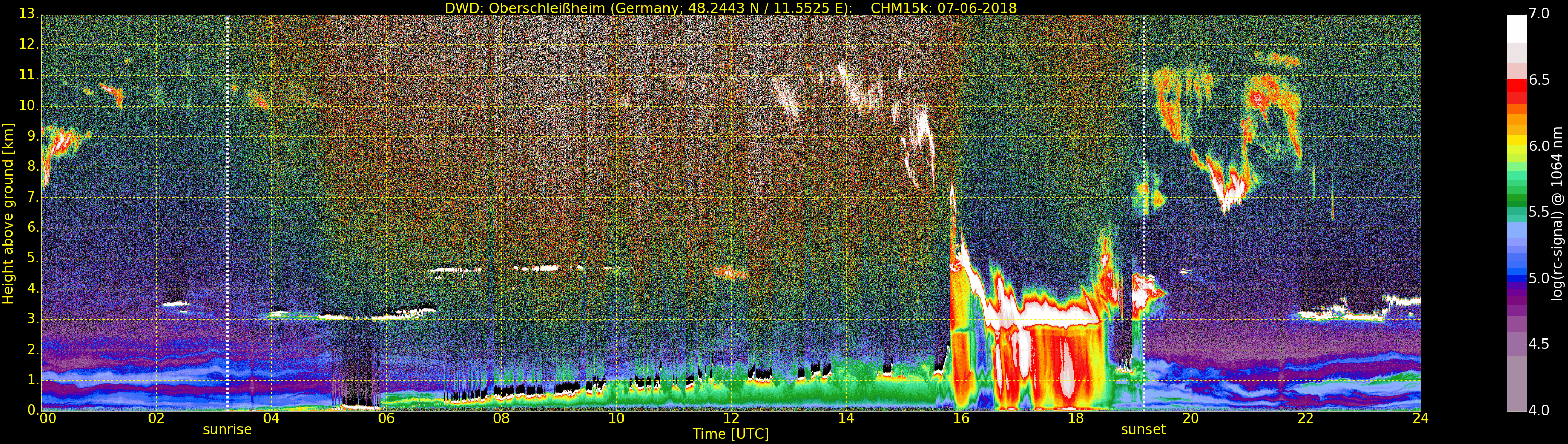Click the log(rc-signal) @ 1064 nm colorbar label
Image resolution: width=1568 pixels, height=444 pixels.
tap(1557, 213)
